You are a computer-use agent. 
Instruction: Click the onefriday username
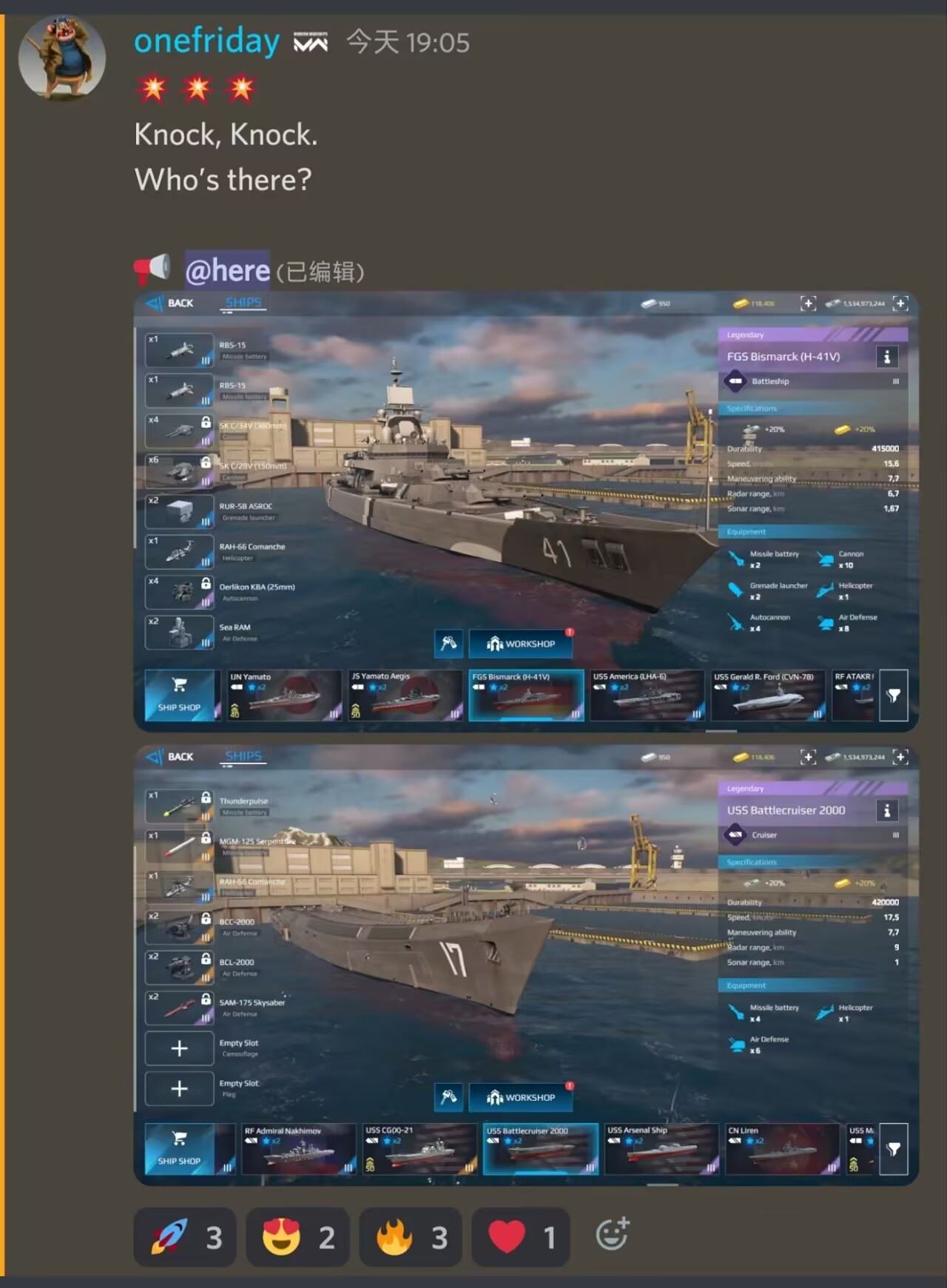(207, 41)
